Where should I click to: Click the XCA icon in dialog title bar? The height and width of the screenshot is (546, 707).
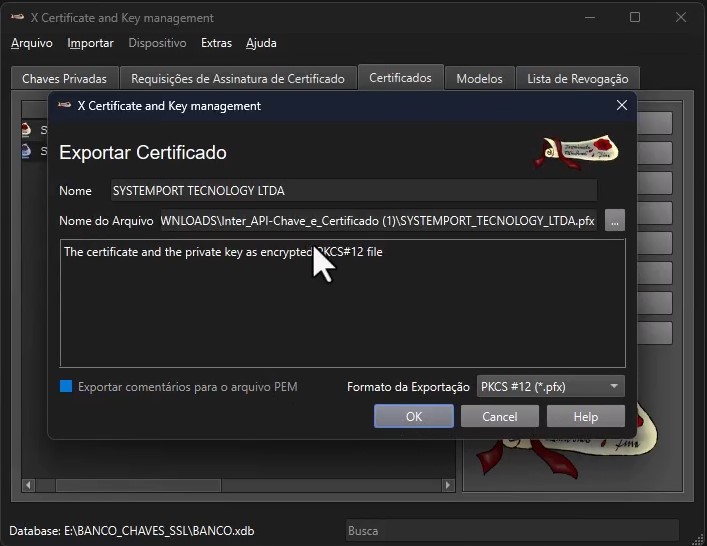tap(64, 106)
